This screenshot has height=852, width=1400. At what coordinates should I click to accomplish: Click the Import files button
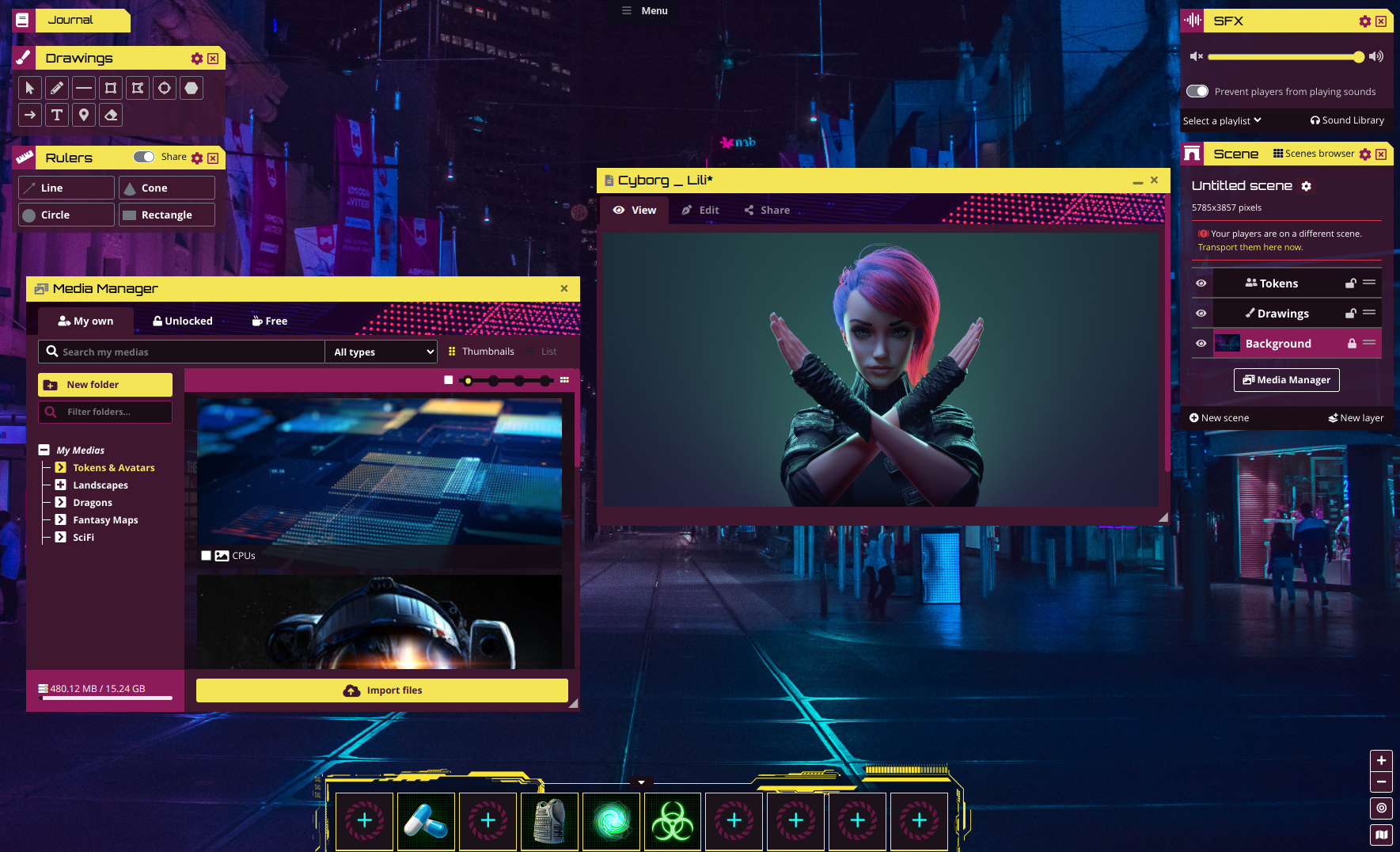(381, 690)
